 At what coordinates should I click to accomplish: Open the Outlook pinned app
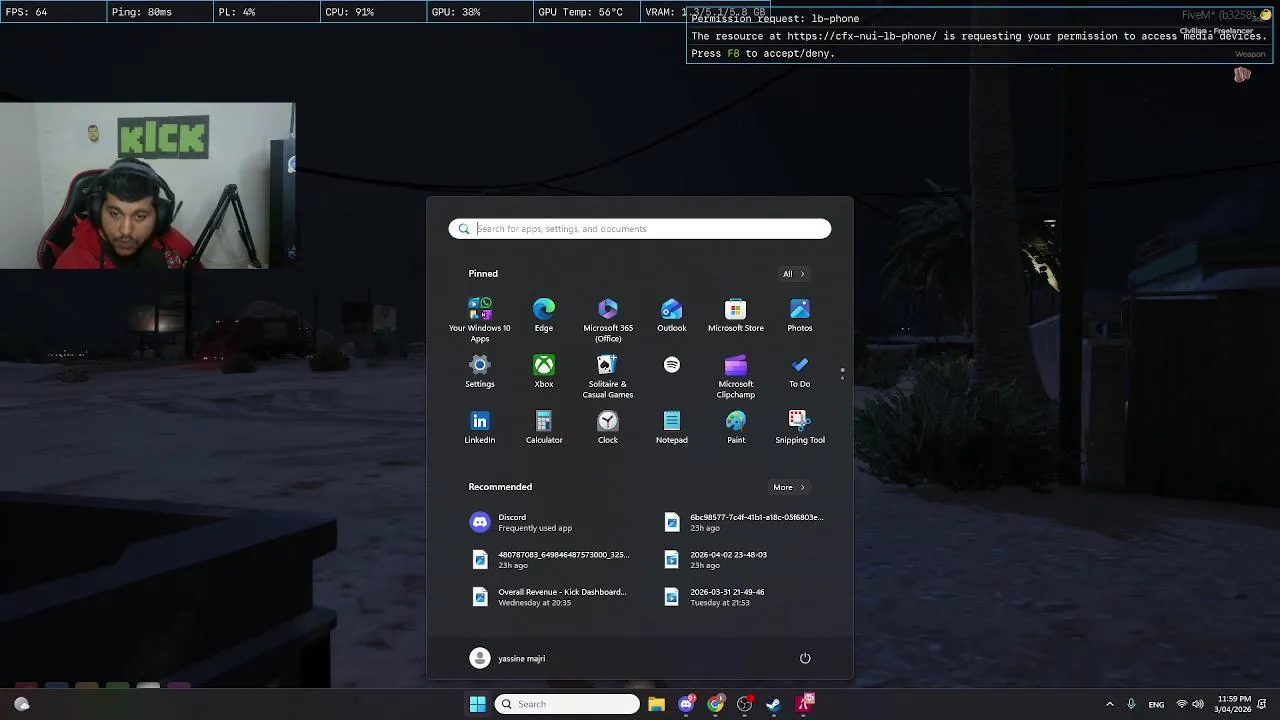[672, 315]
